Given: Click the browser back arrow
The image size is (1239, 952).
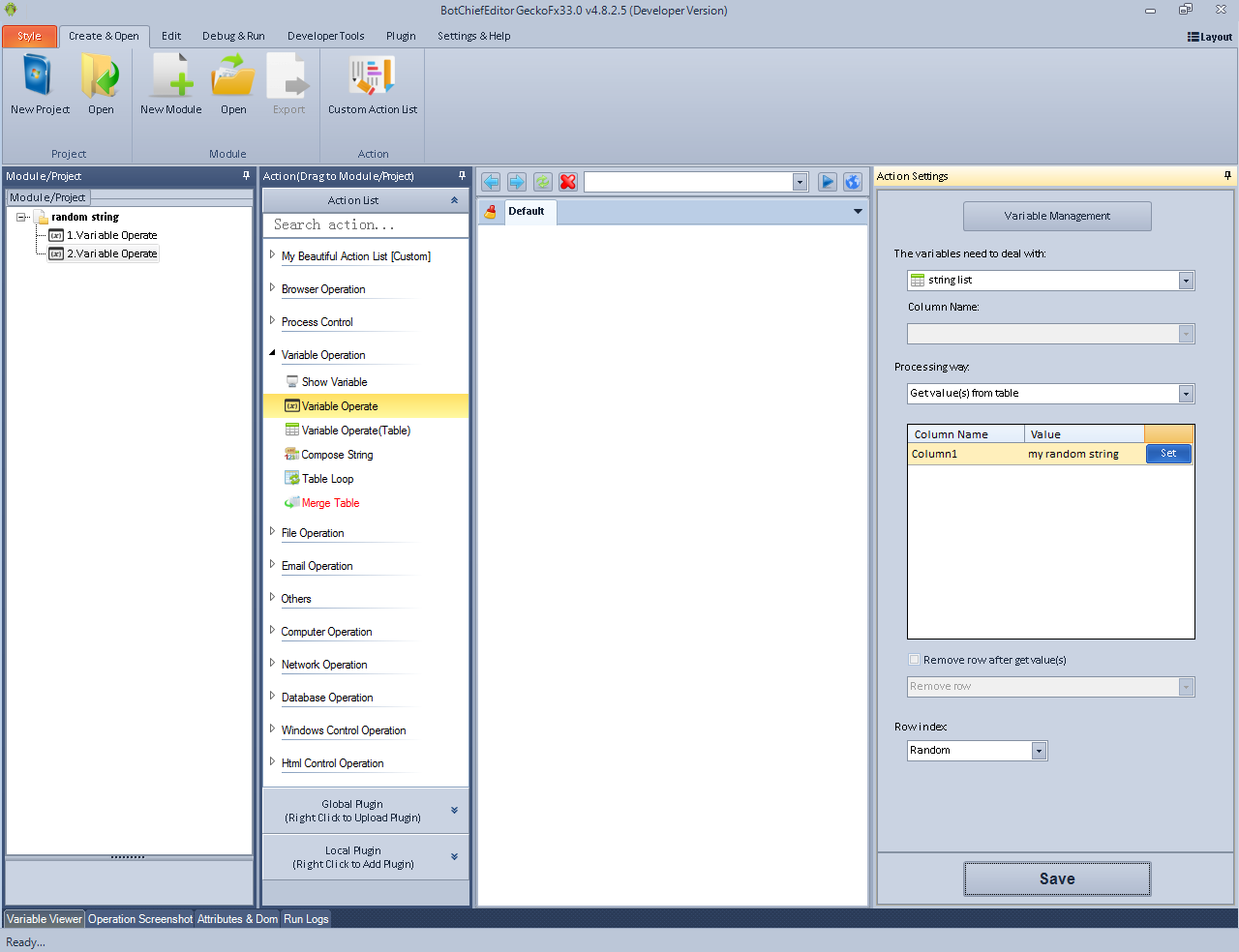Looking at the screenshot, I should pyautogui.click(x=491, y=182).
